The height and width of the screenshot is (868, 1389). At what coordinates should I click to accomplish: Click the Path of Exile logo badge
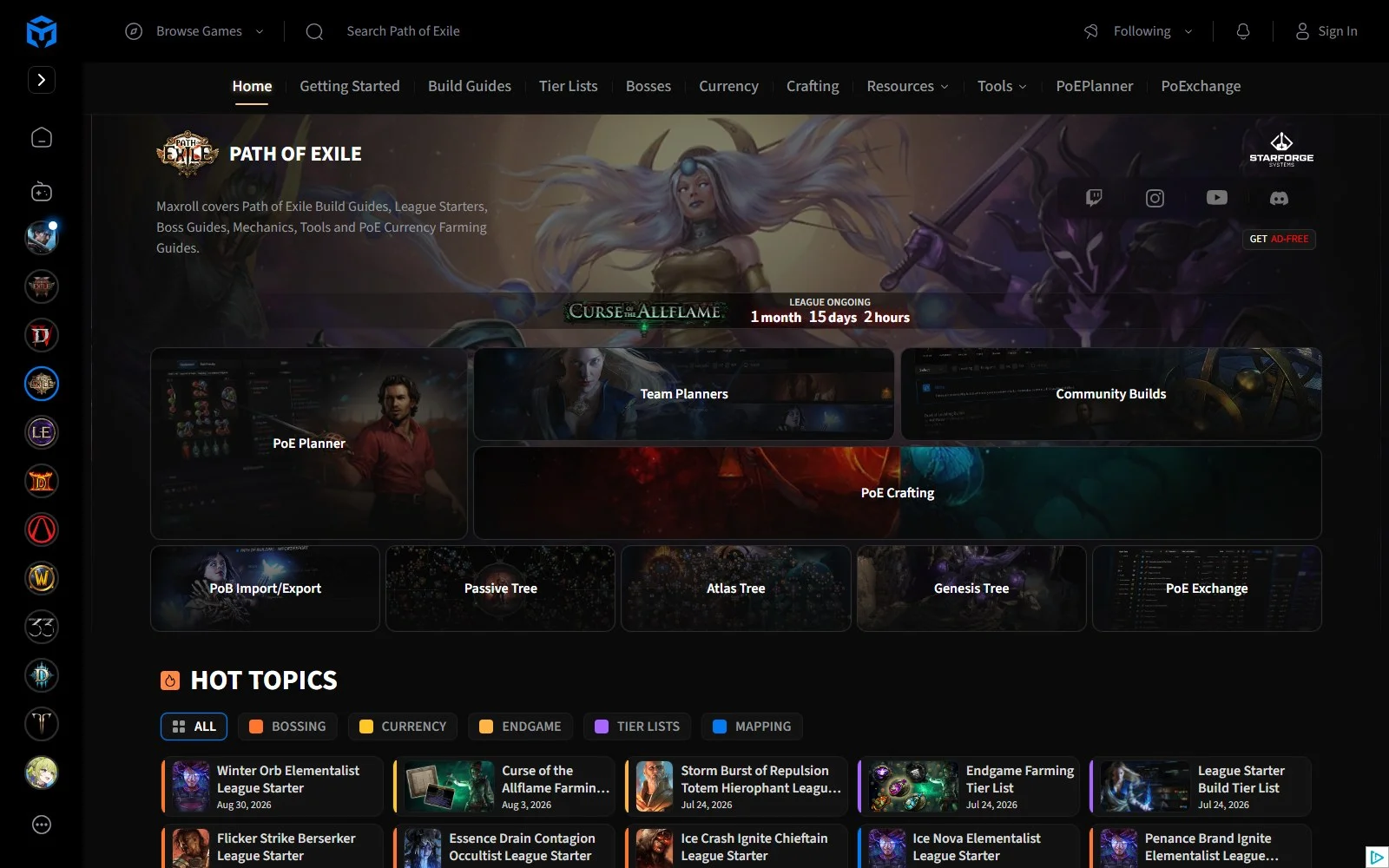(x=187, y=154)
